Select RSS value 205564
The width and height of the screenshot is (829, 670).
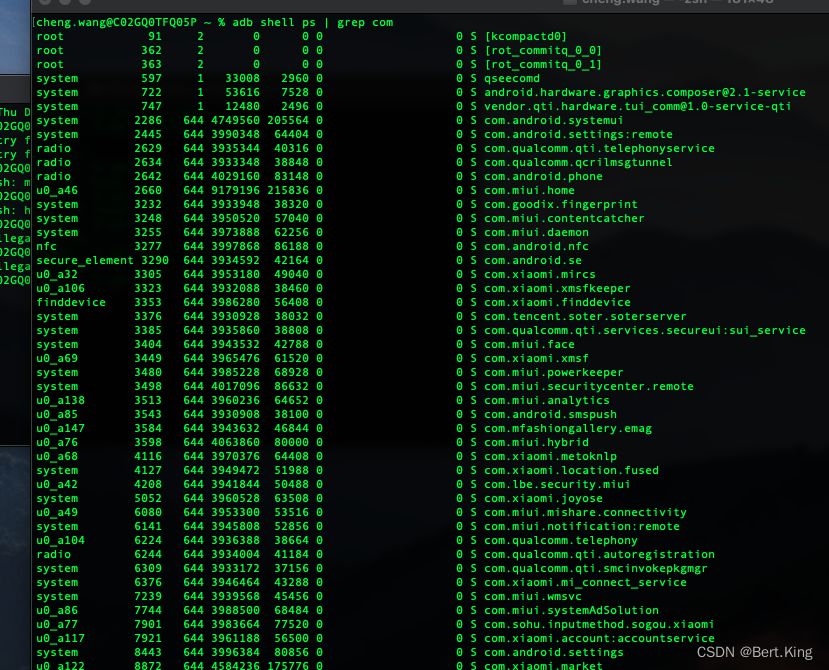288,121
